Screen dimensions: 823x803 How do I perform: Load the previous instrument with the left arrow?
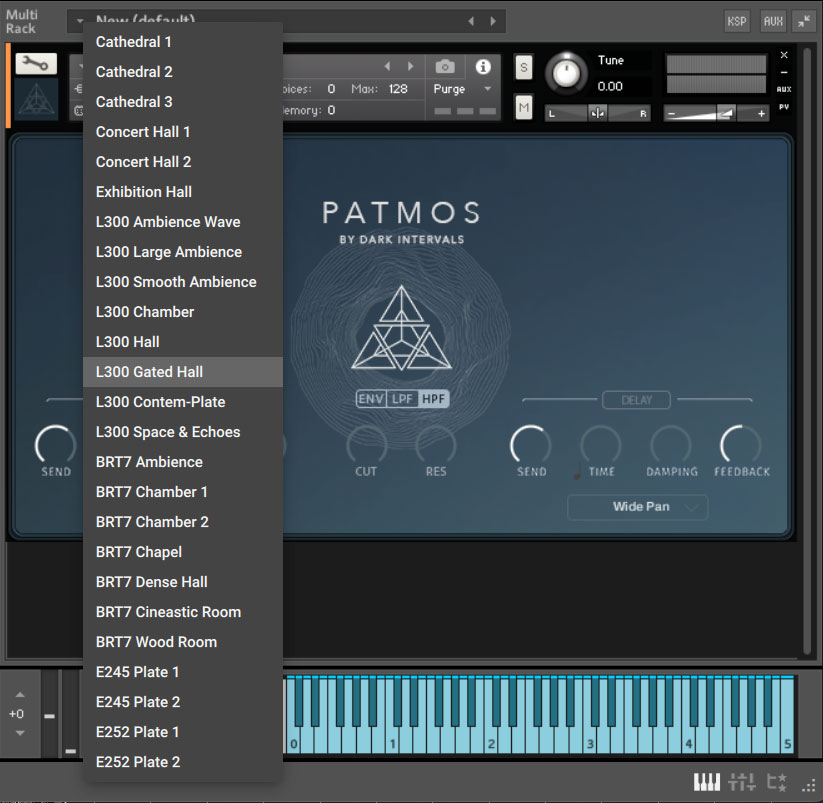point(387,66)
